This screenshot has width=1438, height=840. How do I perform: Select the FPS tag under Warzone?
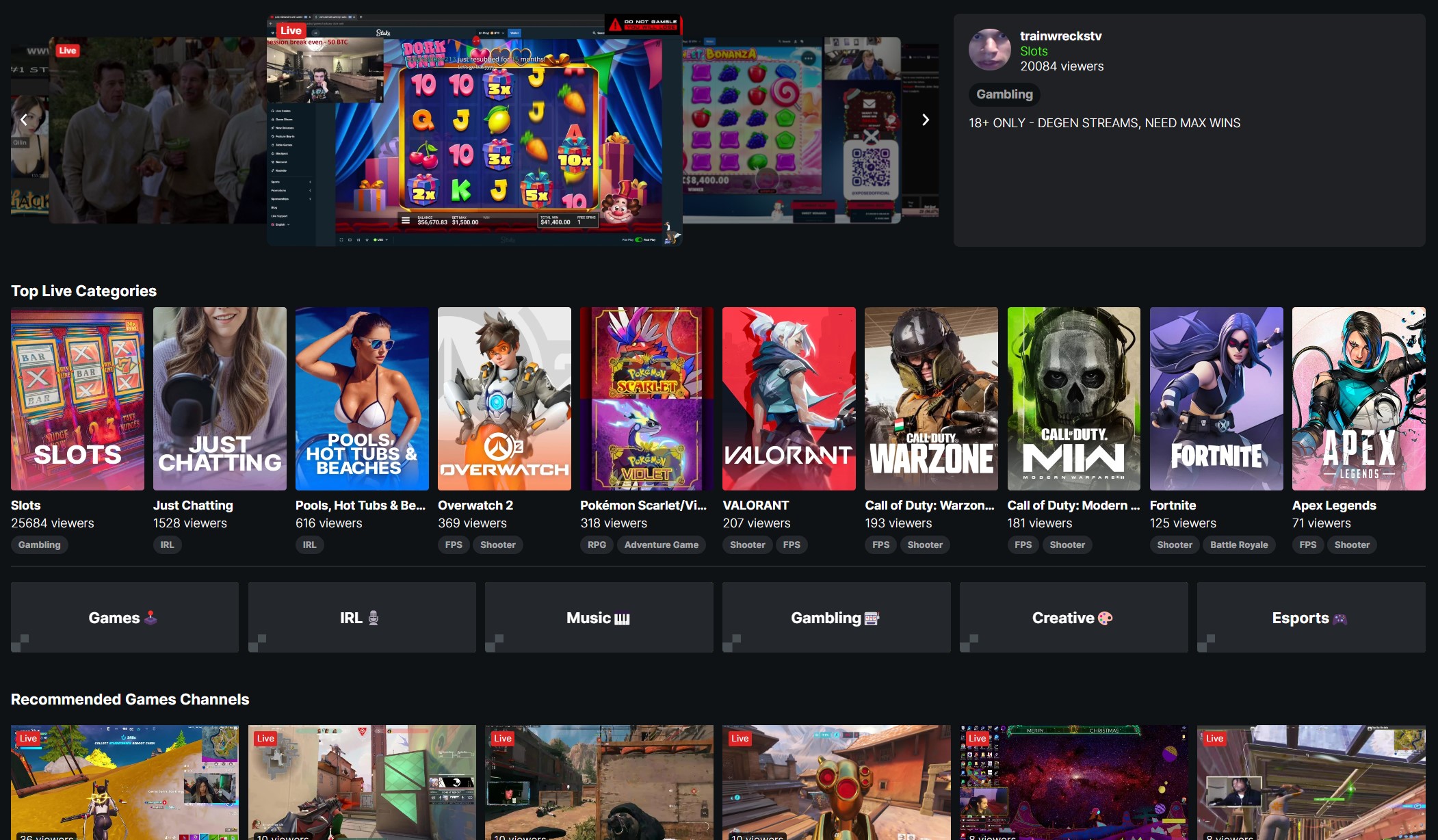pyautogui.click(x=881, y=545)
